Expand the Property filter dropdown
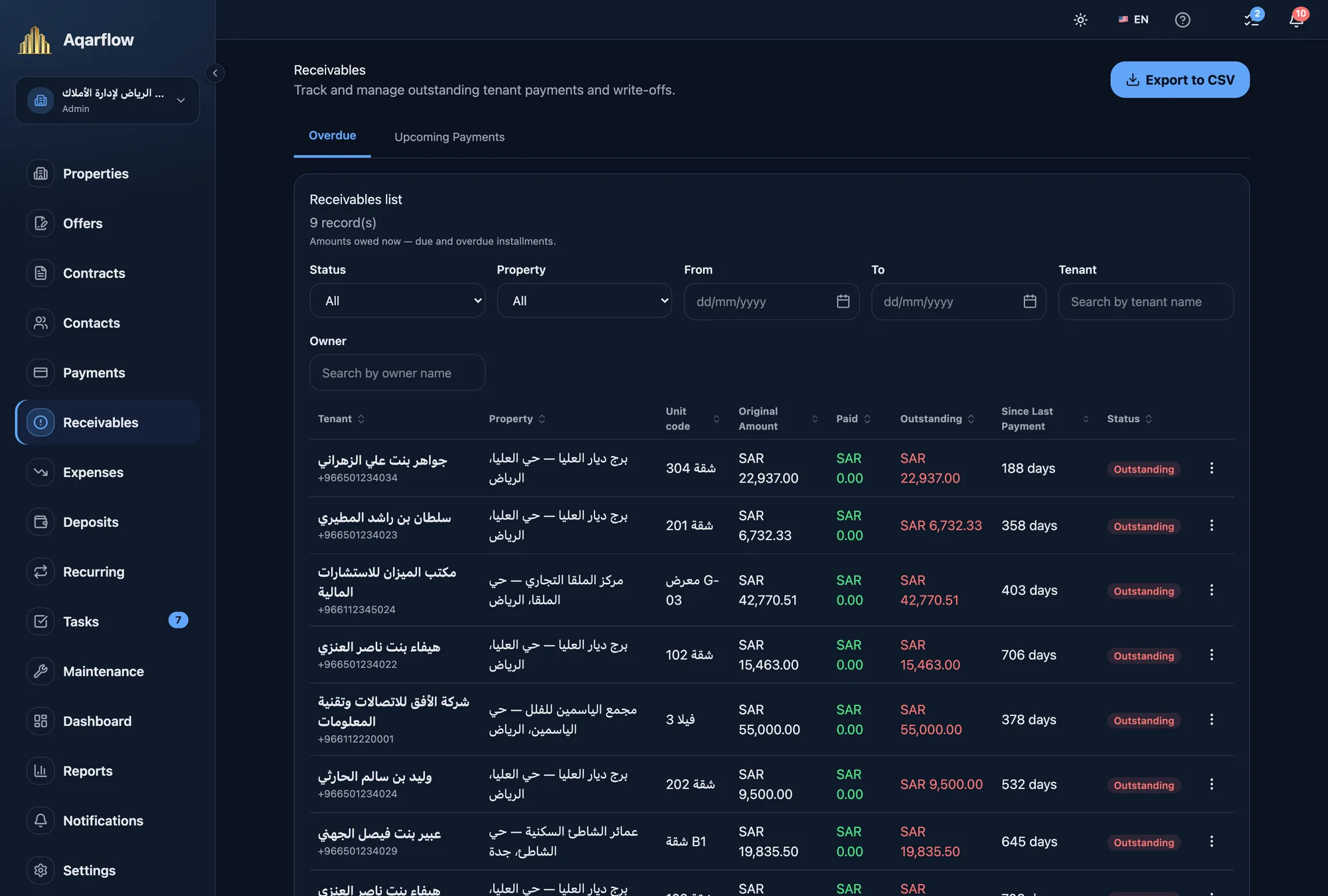The width and height of the screenshot is (1328, 896). point(584,301)
